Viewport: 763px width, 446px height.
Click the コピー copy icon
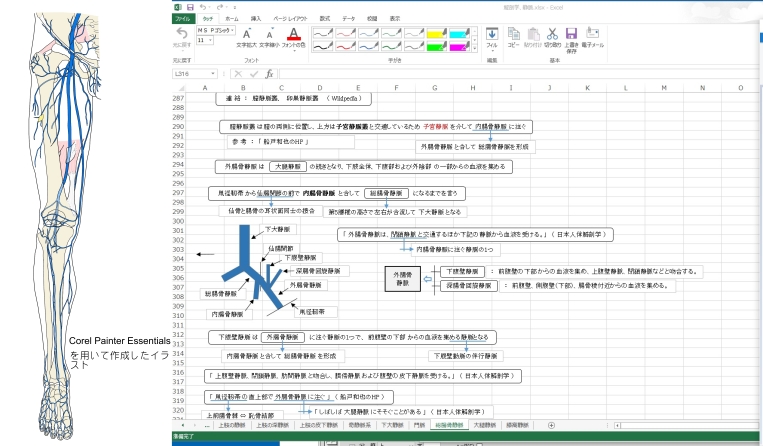(x=512, y=33)
